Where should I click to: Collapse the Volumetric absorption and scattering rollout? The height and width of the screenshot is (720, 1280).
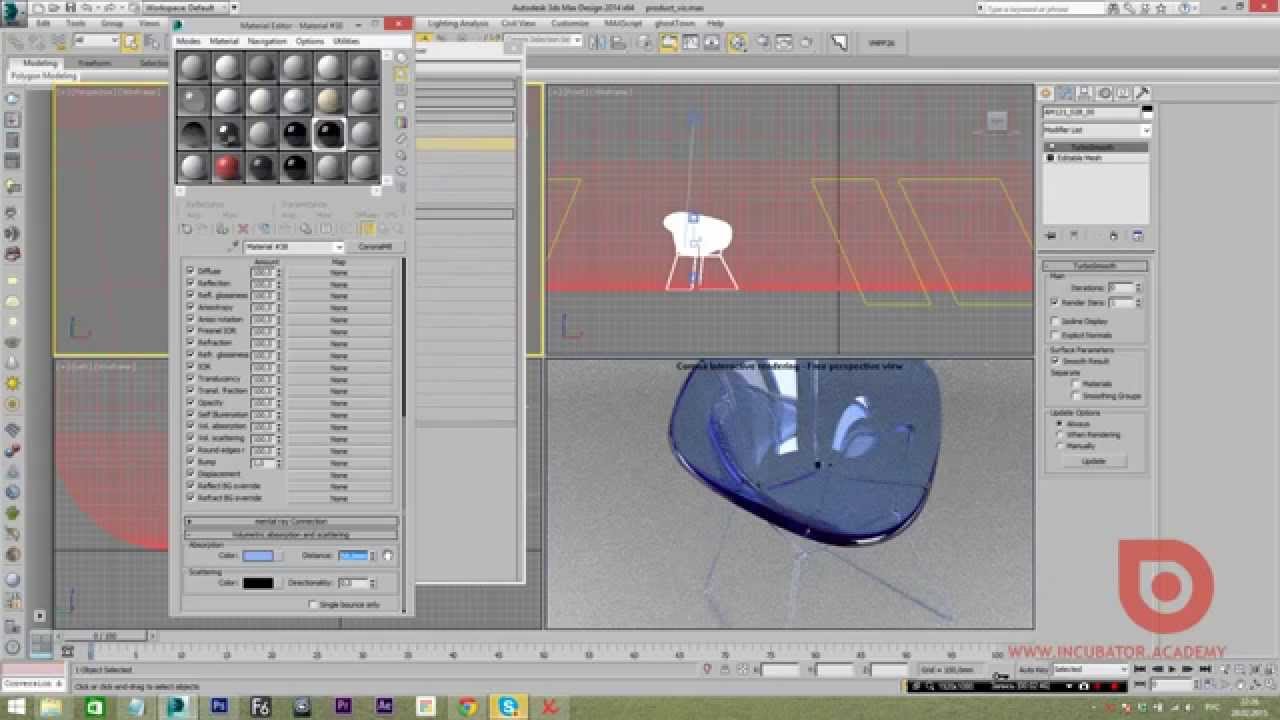tap(291, 535)
